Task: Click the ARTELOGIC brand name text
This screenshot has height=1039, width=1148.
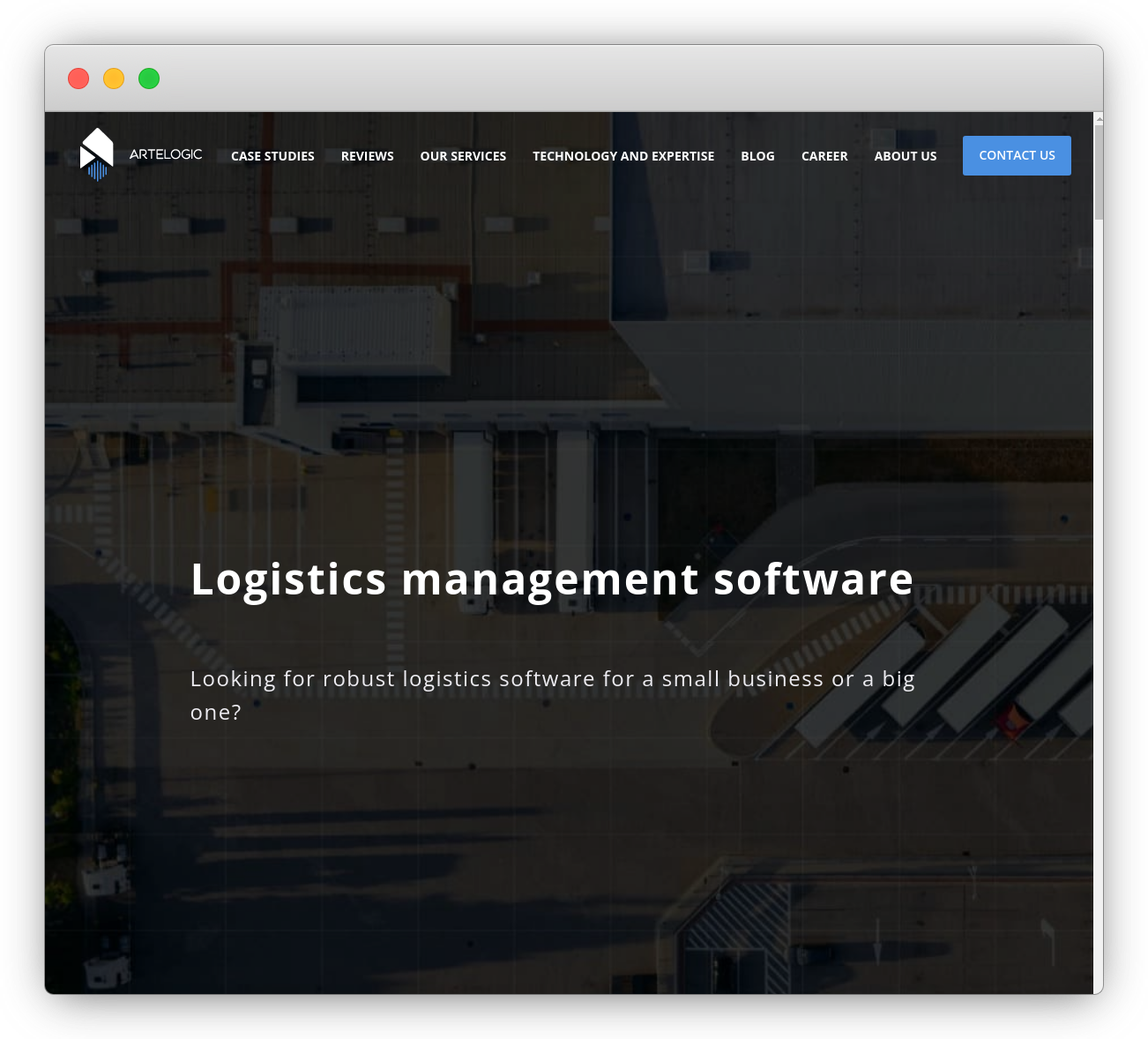Action: pos(166,154)
